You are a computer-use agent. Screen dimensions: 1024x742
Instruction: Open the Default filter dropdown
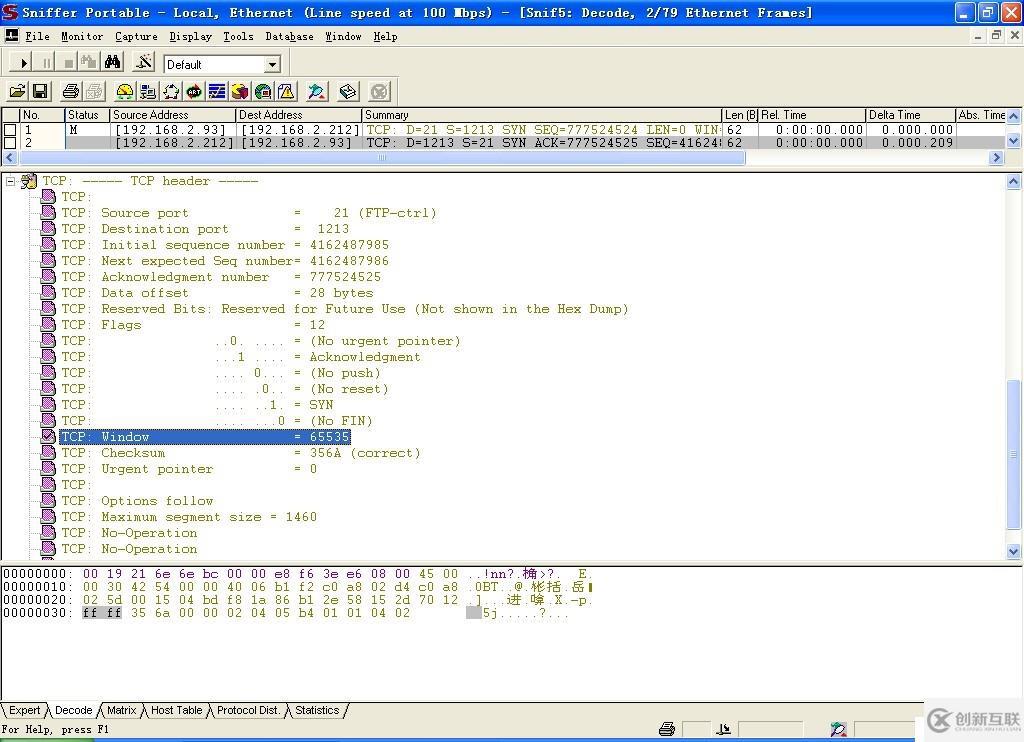[x=273, y=64]
